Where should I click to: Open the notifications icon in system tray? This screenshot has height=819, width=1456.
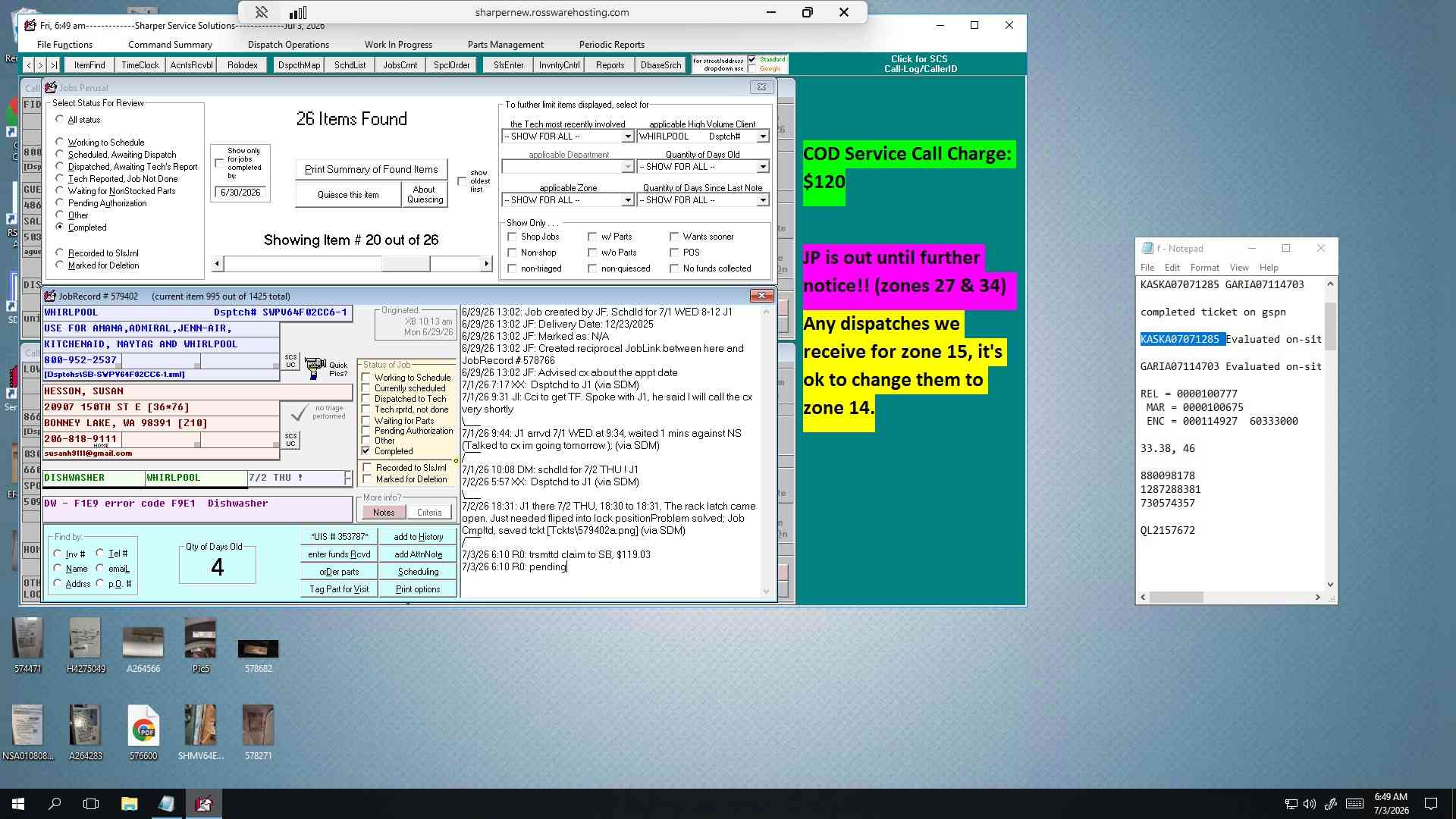(x=1431, y=804)
